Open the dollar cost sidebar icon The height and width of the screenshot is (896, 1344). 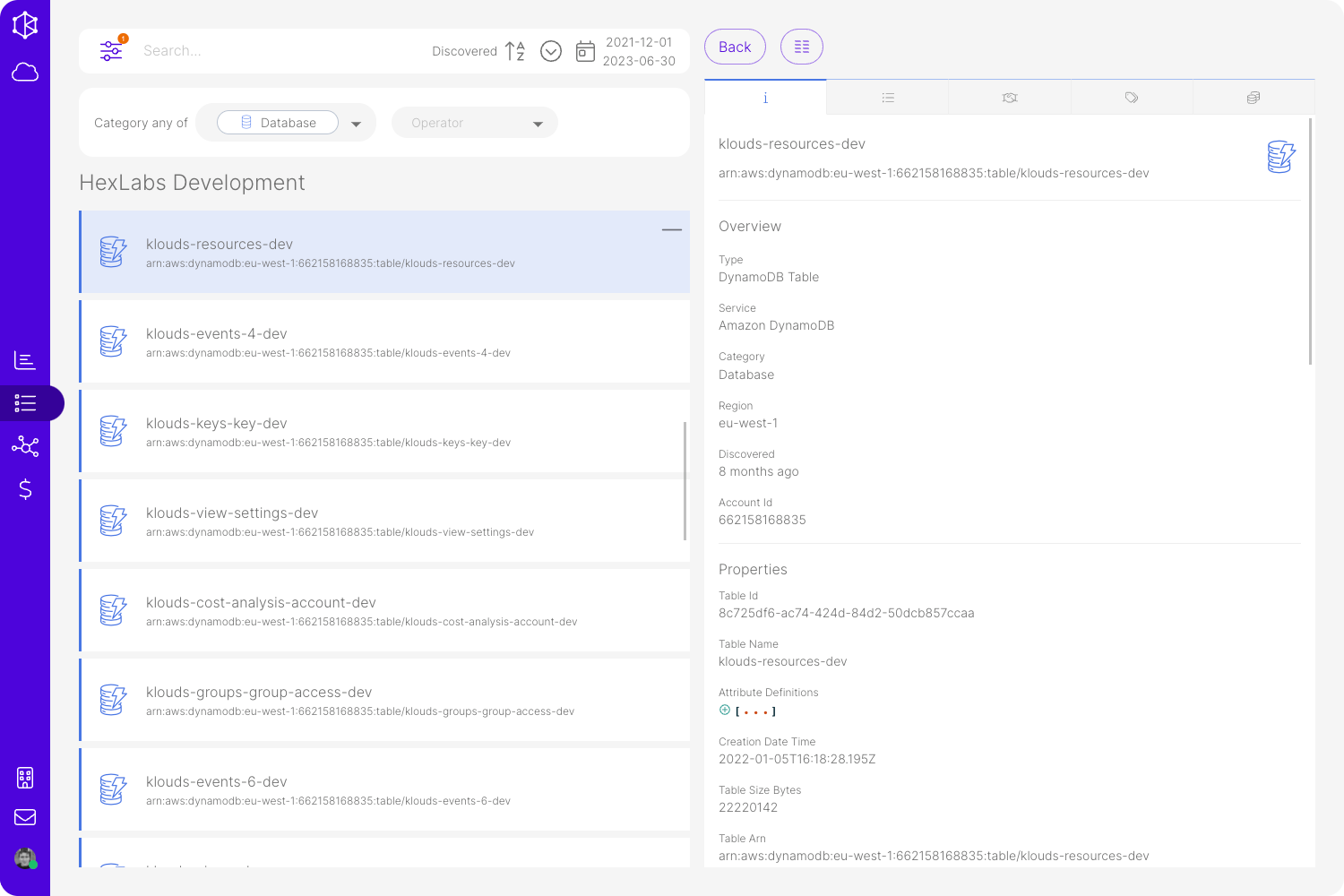[x=25, y=489]
